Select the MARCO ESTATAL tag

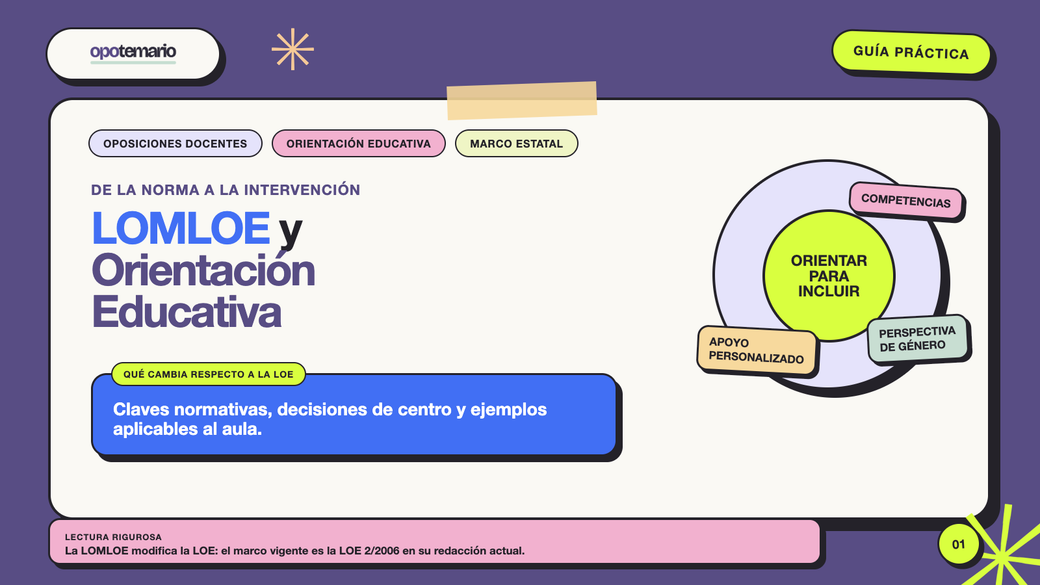tap(516, 143)
